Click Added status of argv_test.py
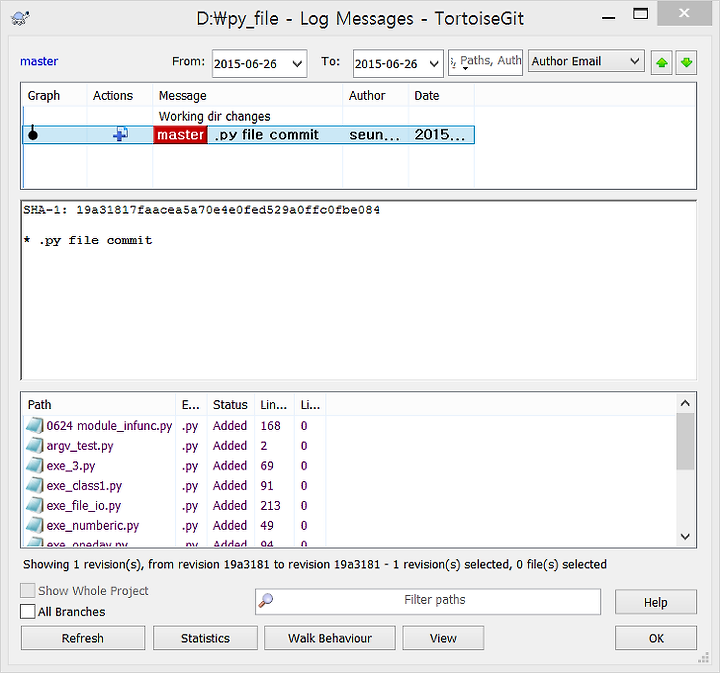This screenshot has width=720, height=673. [x=230, y=445]
